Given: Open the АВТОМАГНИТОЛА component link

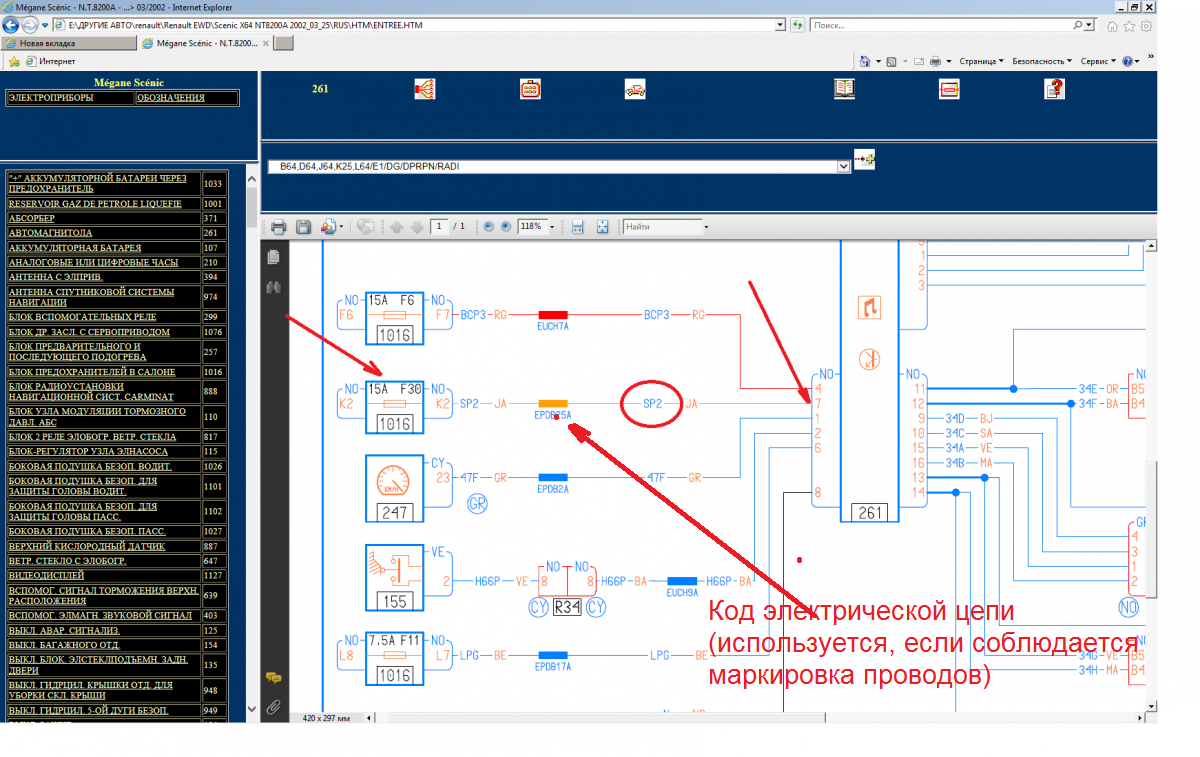Looking at the screenshot, I should pyautogui.click(x=50, y=233).
